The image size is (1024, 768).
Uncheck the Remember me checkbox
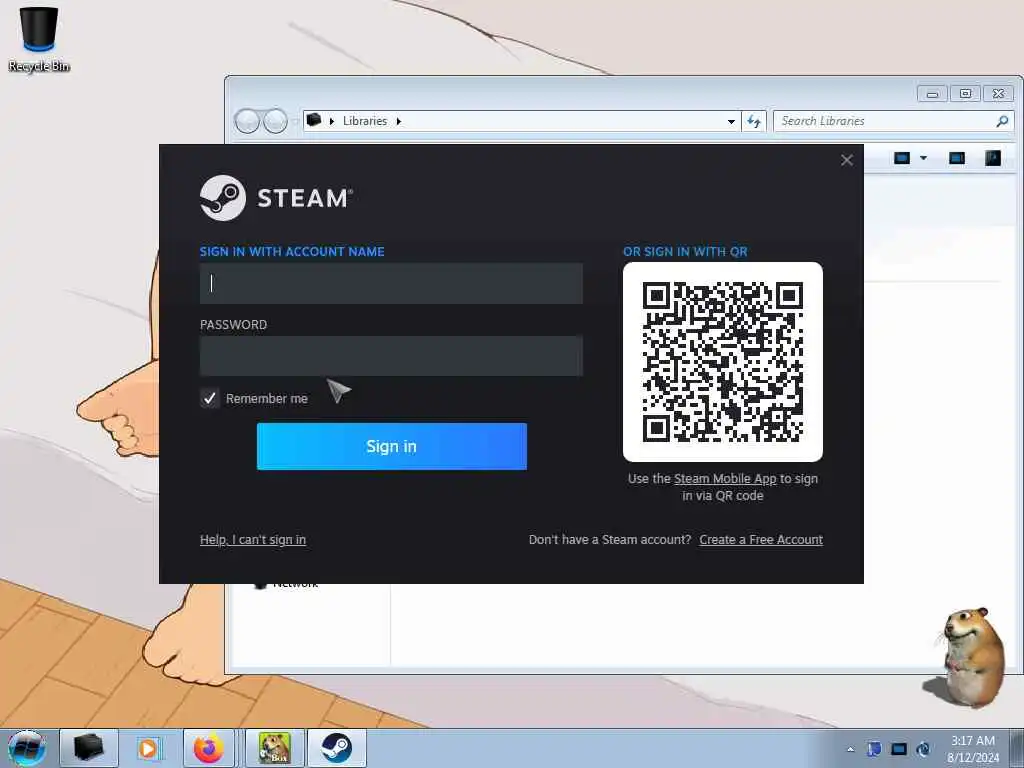pos(210,398)
